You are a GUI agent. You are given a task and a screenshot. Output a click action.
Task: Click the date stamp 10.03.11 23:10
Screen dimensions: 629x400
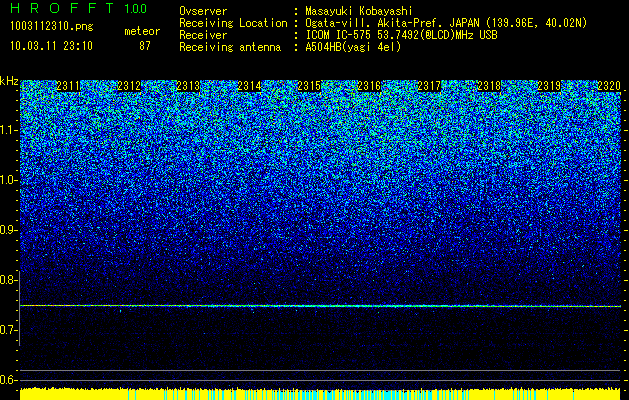pyautogui.click(x=51, y=46)
